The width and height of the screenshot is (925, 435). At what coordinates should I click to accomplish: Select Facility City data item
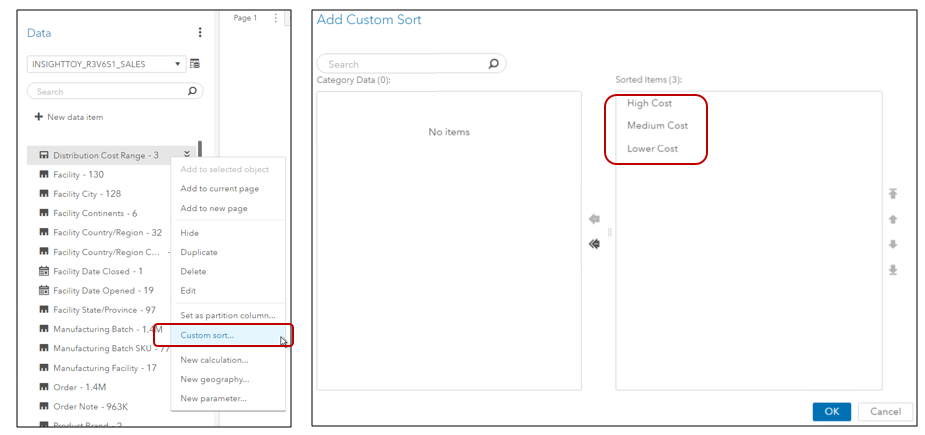pos(87,194)
